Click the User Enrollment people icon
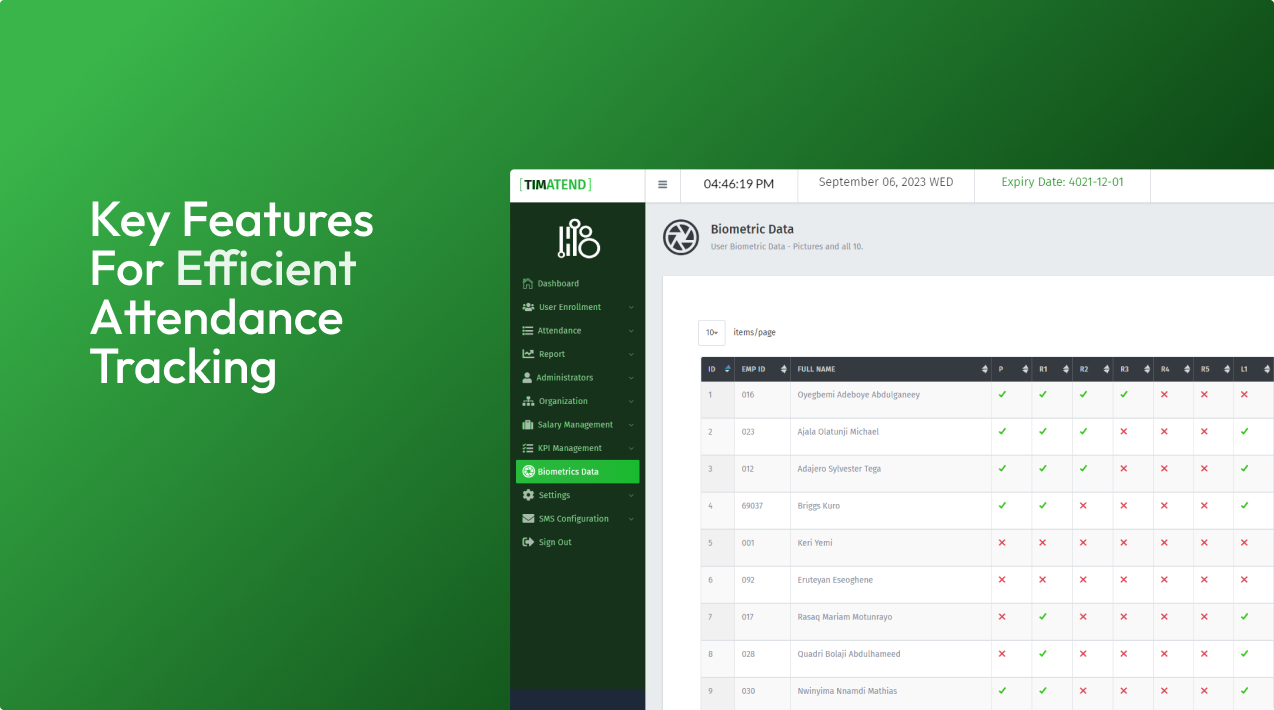 [528, 307]
